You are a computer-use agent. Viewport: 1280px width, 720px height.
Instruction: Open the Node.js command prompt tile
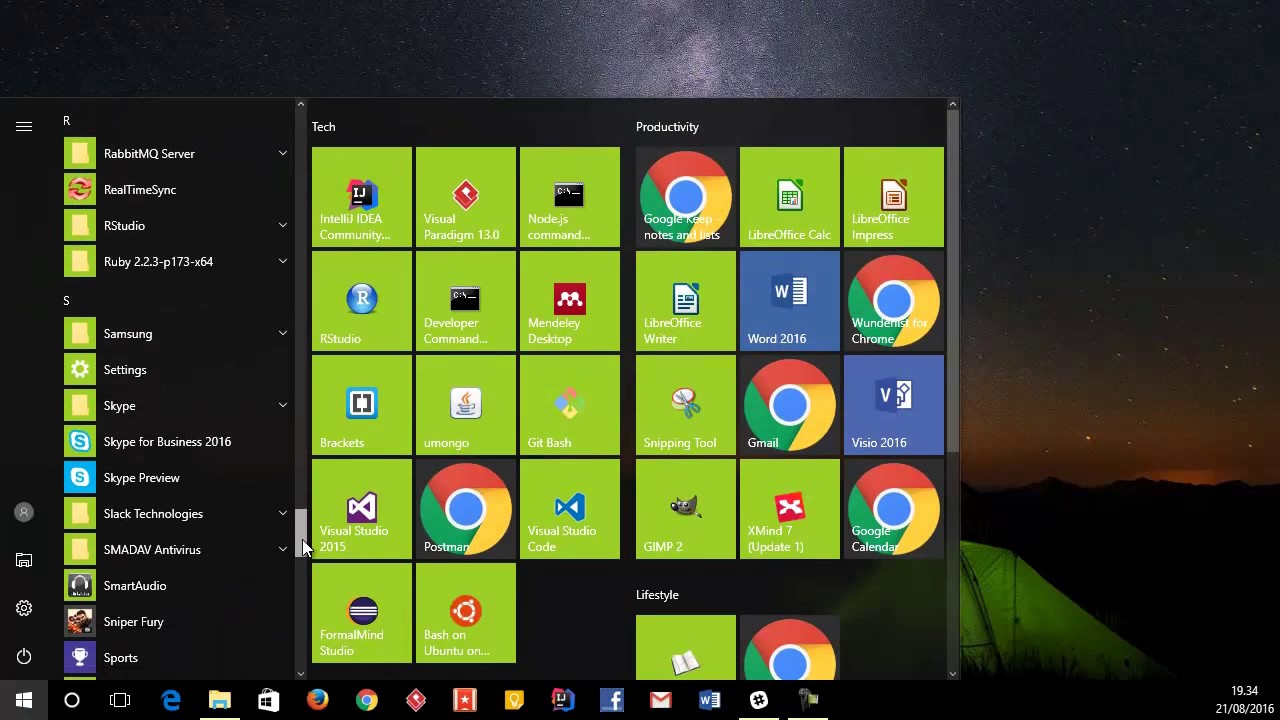(x=570, y=197)
